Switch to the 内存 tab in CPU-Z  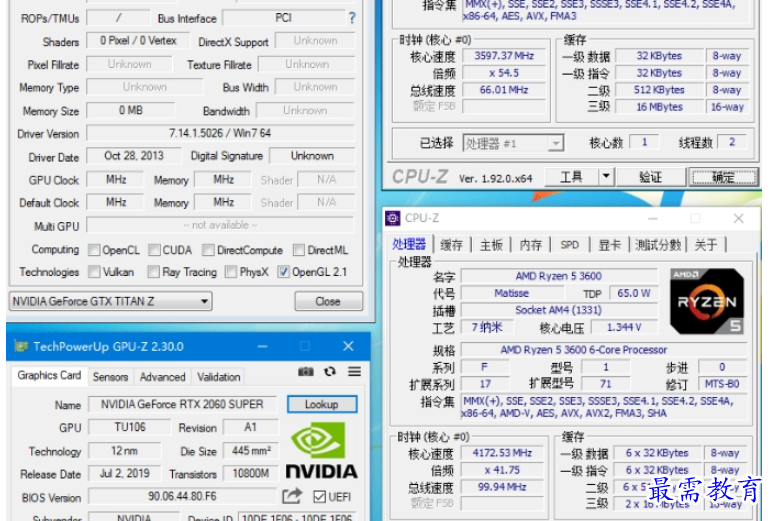pos(531,245)
